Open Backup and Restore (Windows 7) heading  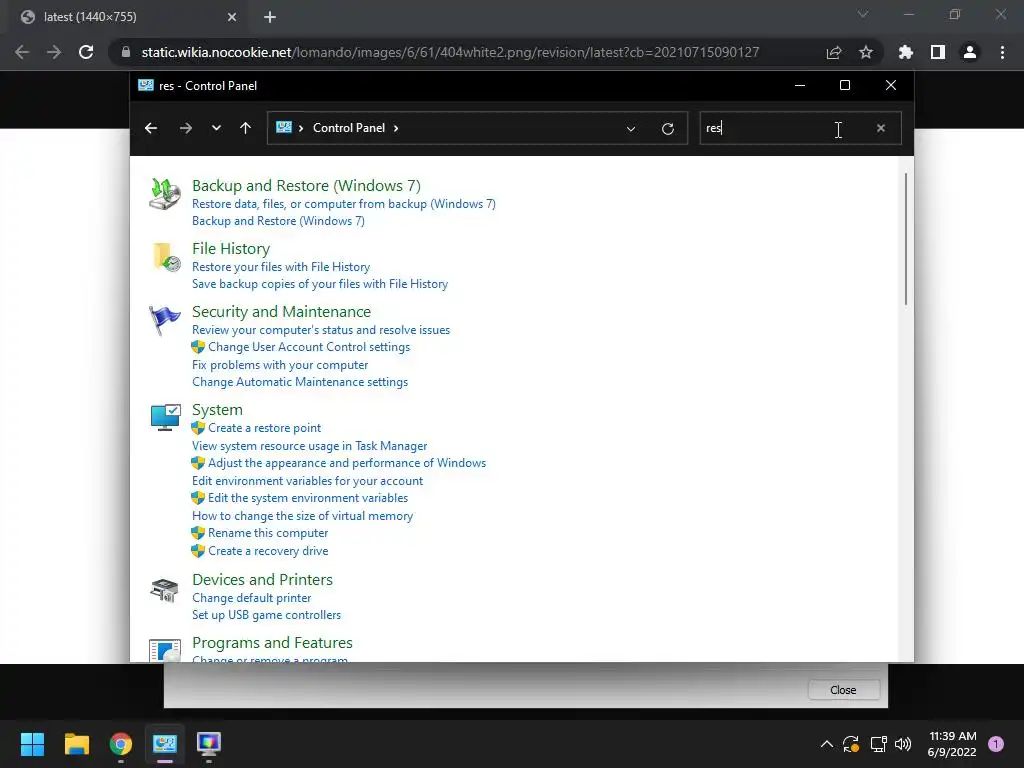(306, 185)
